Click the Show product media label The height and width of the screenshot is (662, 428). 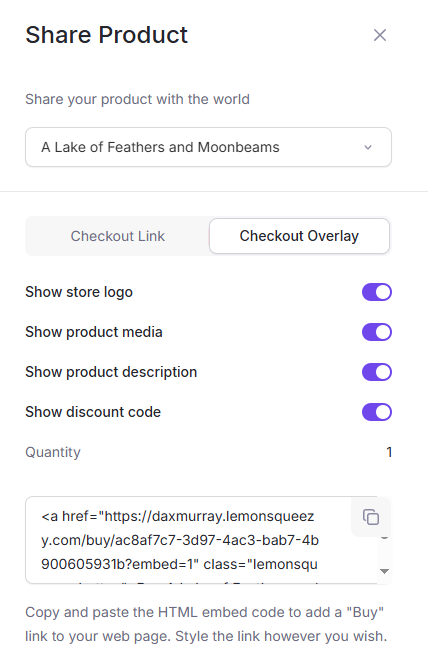pyautogui.click(x=94, y=332)
